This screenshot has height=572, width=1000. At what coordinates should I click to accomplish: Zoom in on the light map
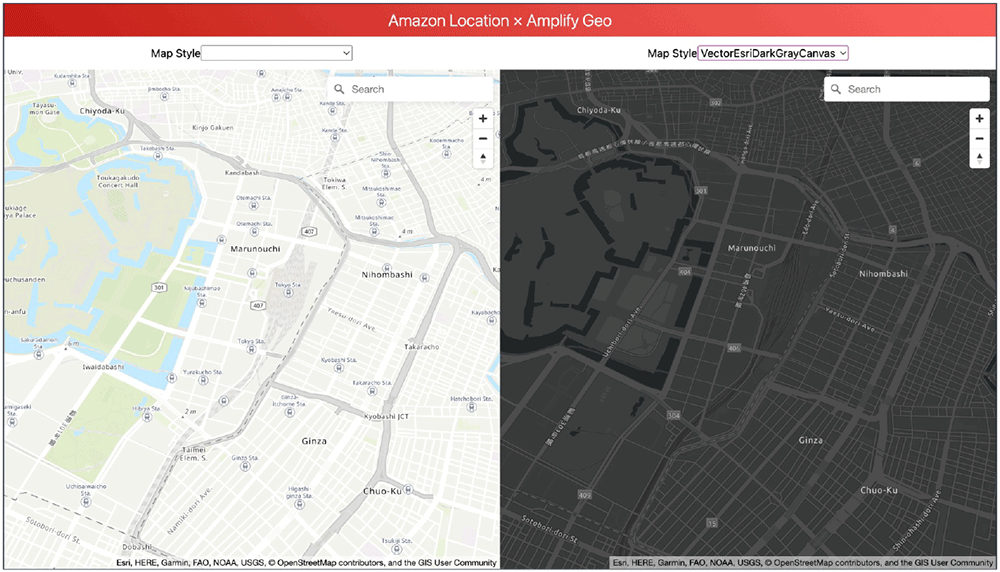[x=483, y=119]
